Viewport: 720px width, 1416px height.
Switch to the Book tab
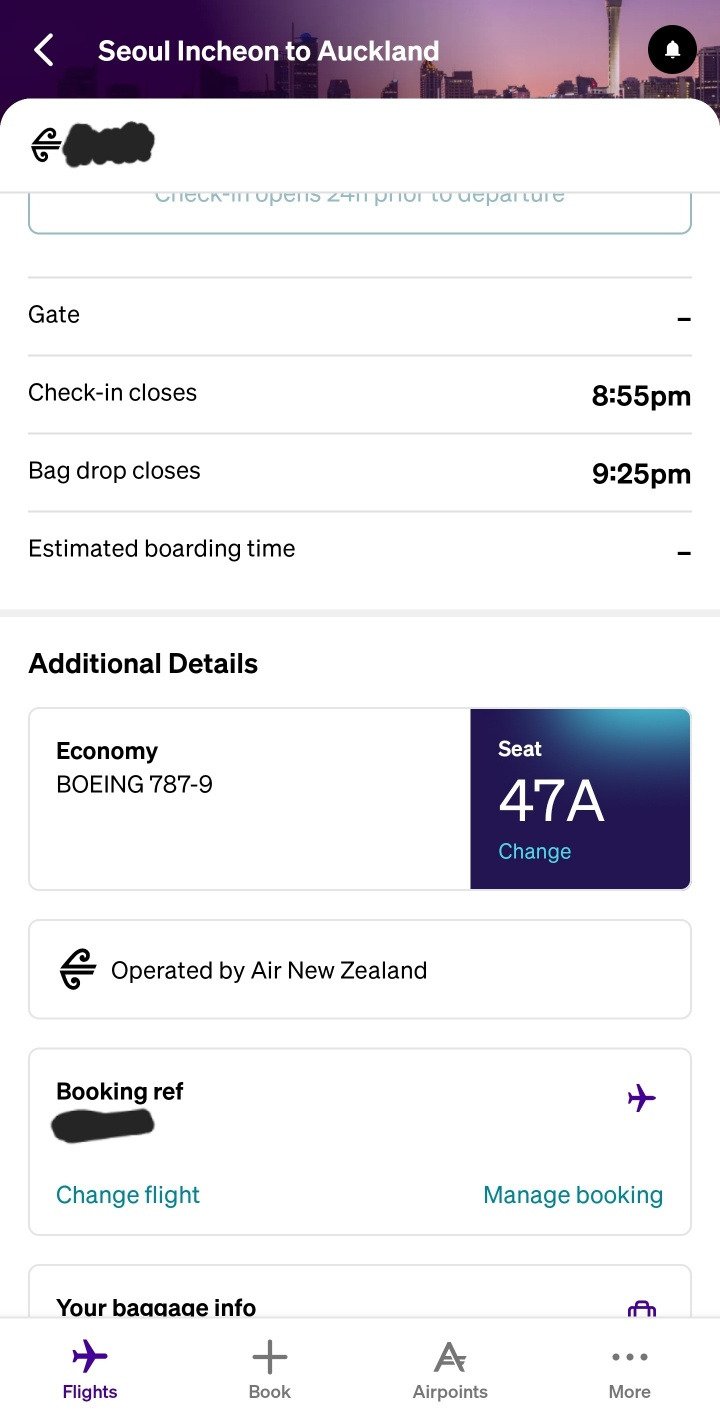[270, 1369]
